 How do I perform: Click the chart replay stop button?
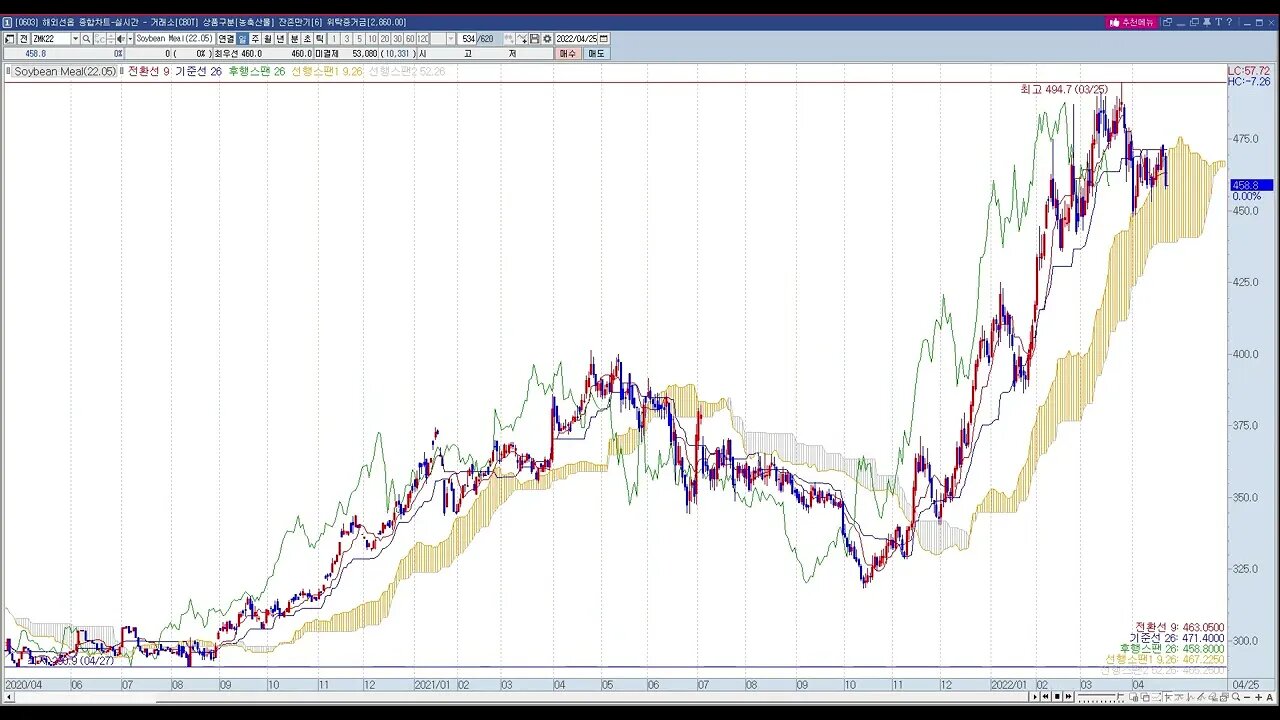tap(1057, 696)
